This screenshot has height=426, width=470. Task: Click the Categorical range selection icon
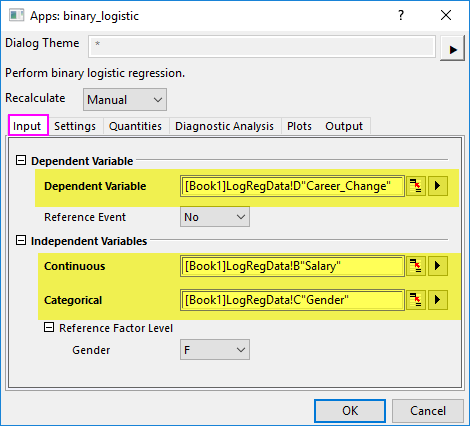416,300
